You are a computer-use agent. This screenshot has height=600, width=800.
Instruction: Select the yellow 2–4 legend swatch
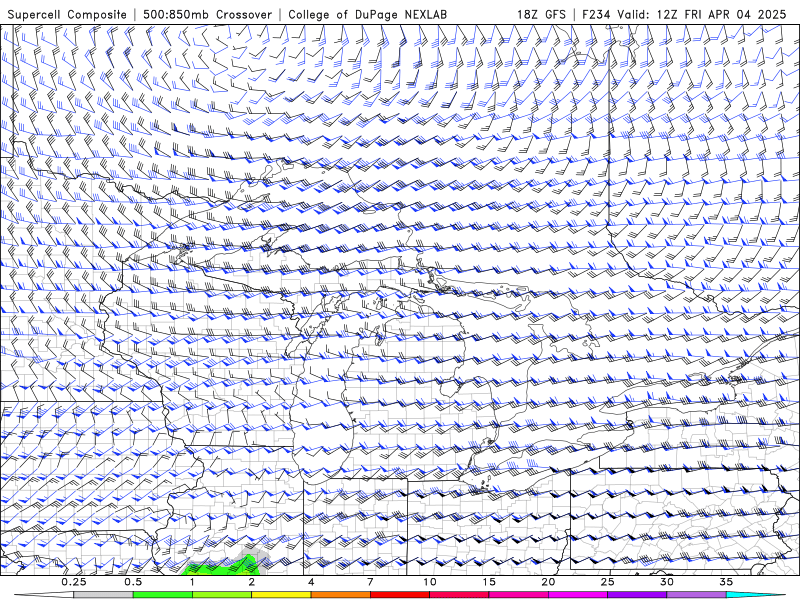[281, 595]
